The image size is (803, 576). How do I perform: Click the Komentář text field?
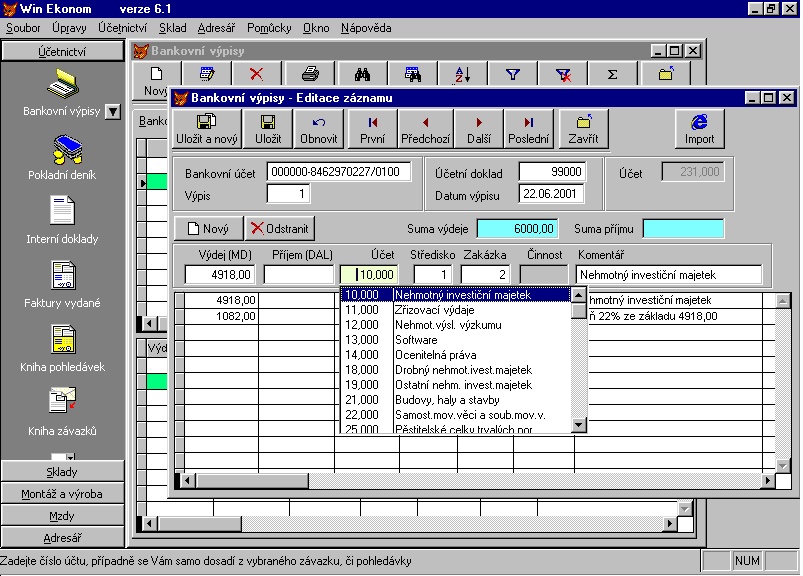pos(668,274)
